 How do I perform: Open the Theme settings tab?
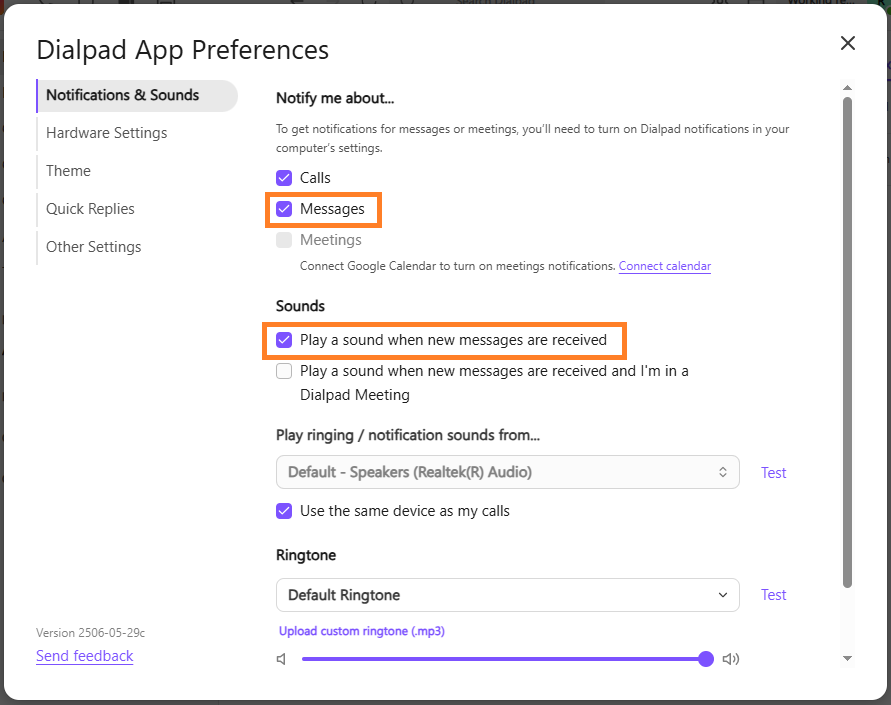click(x=68, y=171)
